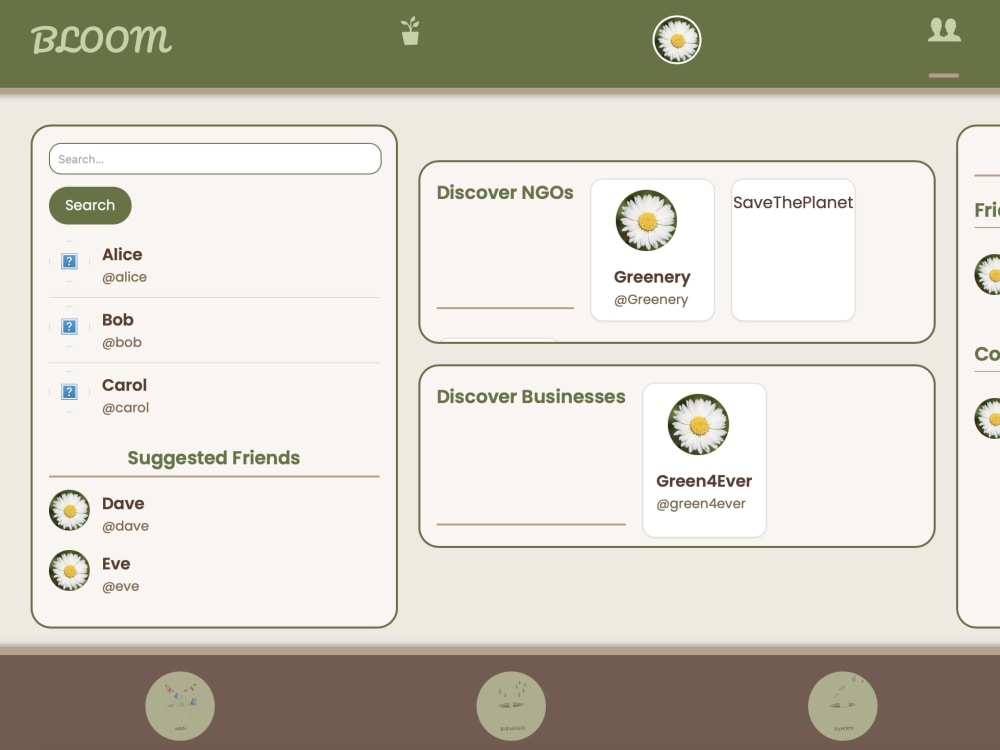
Task: Click the flowers circle icon in footer
Action: point(180,706)
